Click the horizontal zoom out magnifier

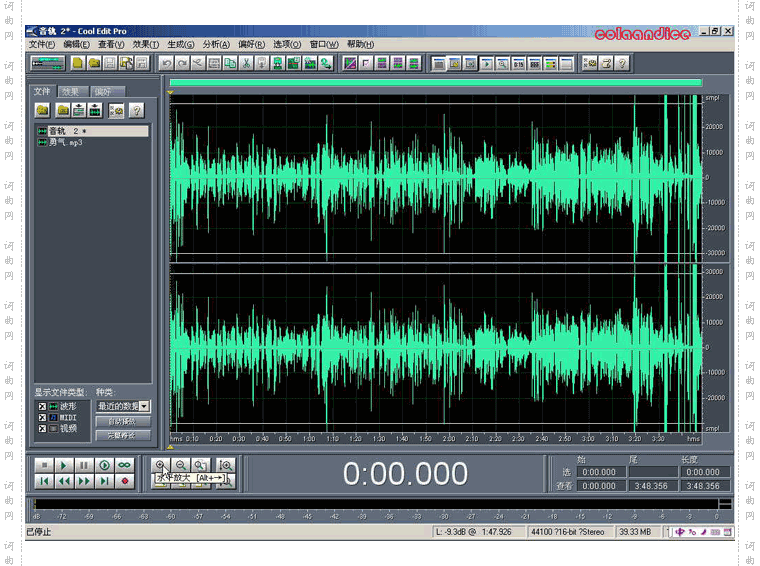(181, 465)
